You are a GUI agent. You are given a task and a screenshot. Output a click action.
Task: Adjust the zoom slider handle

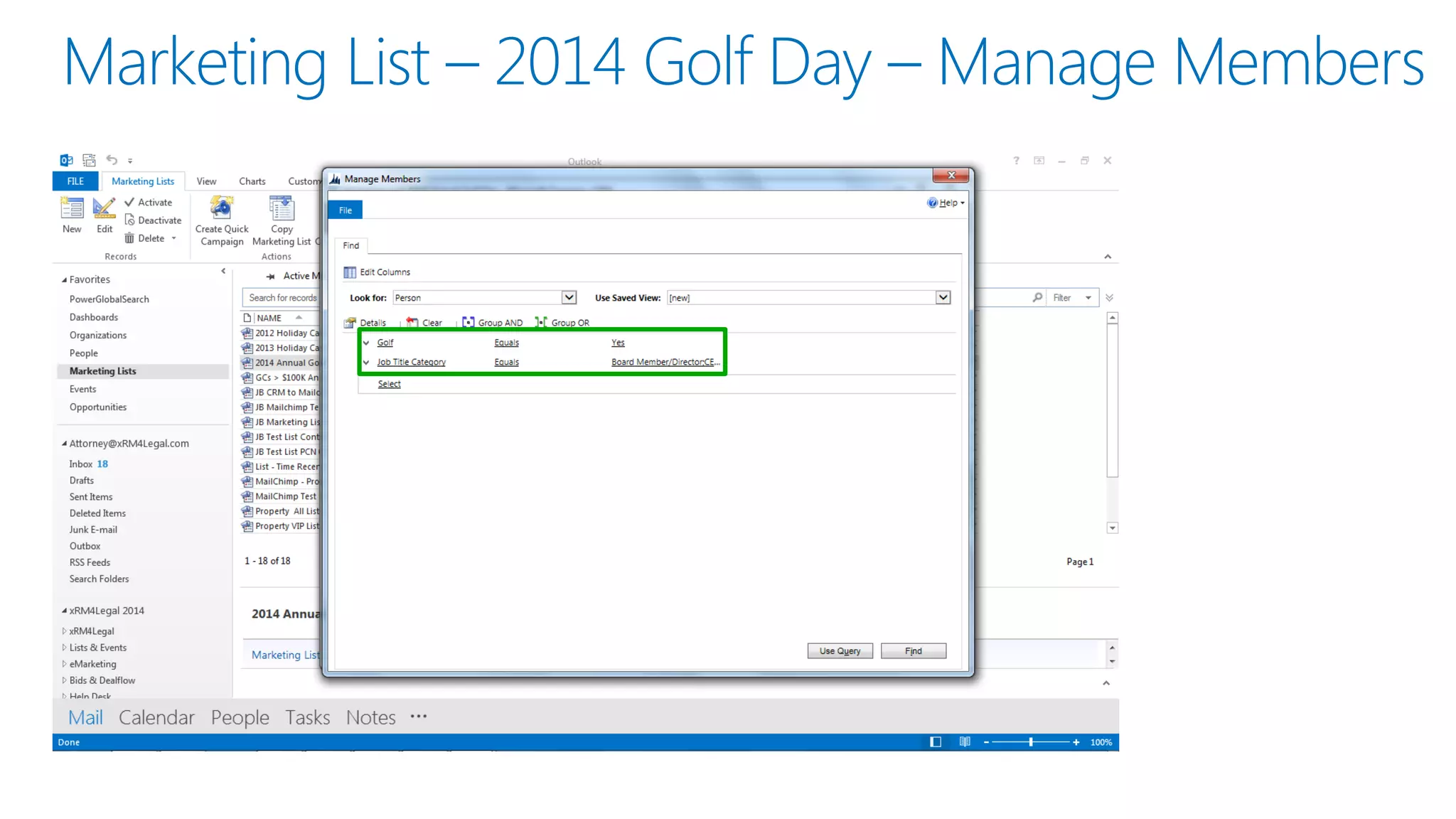pos(1031,742)
